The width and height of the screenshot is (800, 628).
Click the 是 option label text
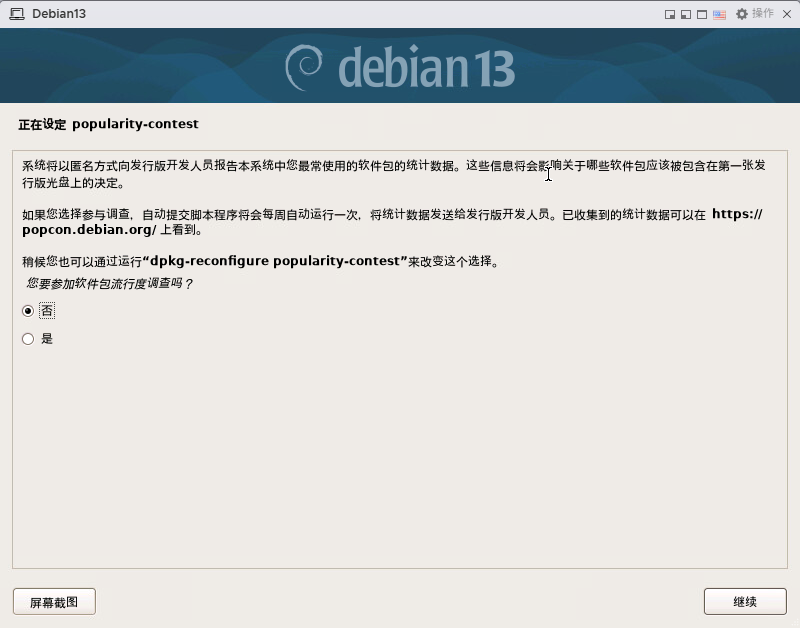pyautogui.click(x=47, y=339)
